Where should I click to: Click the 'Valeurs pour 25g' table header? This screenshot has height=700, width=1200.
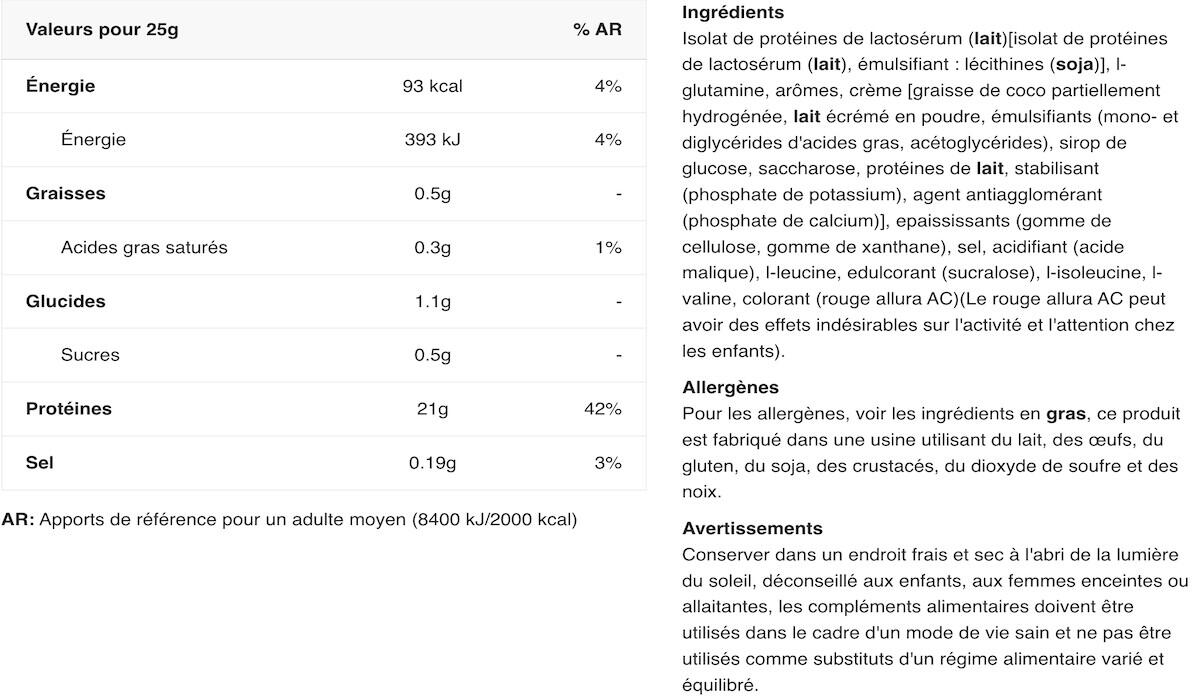coord(102,29)
